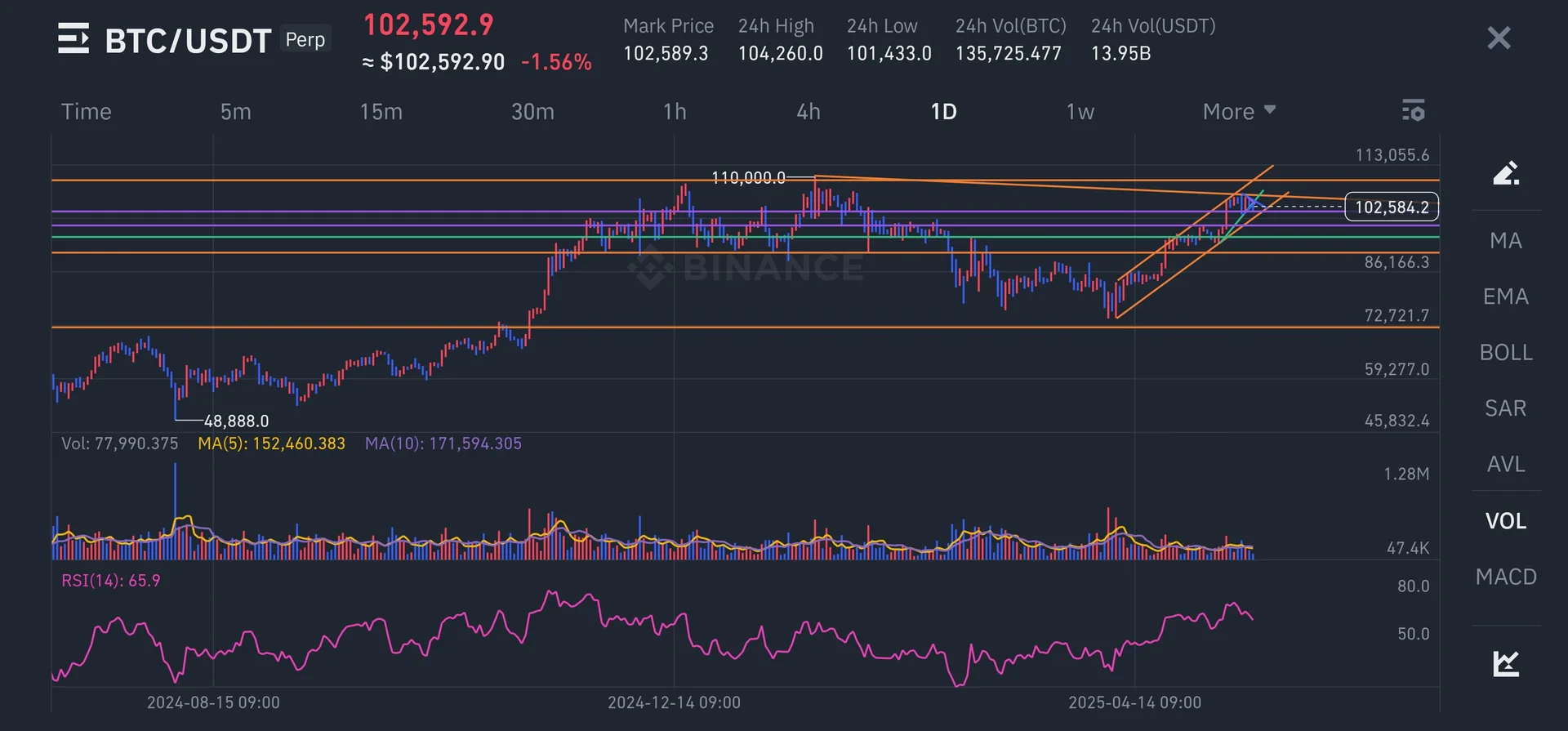Click the 24h Vol(USDT) value 13.95B
1568x731 pixels.
click(x=1121, y=54)
